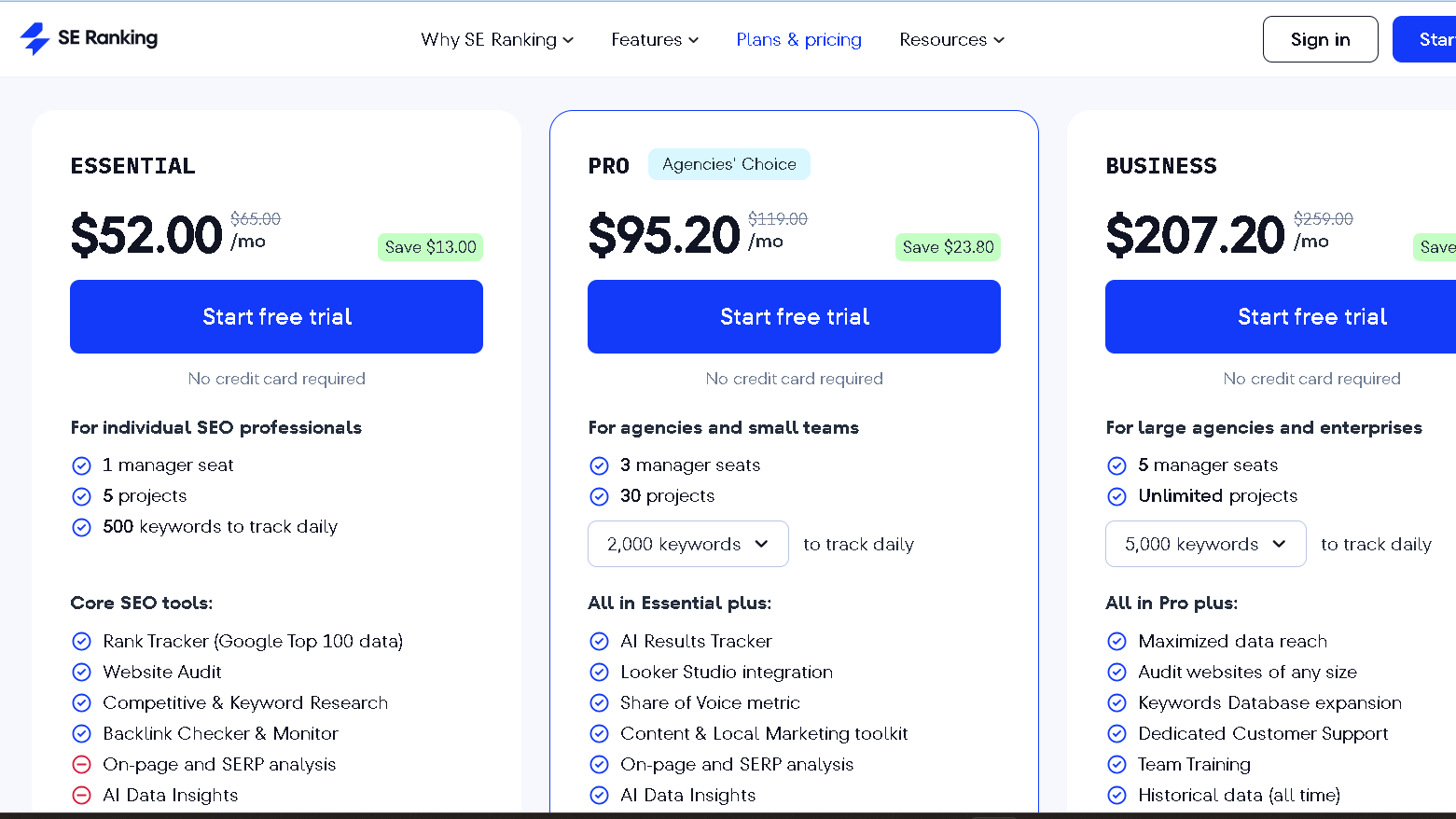Viewport: 1456px width, 819px height.
Task: Click the checkmark beside "Team Training"
Action: pos(1116,764)
